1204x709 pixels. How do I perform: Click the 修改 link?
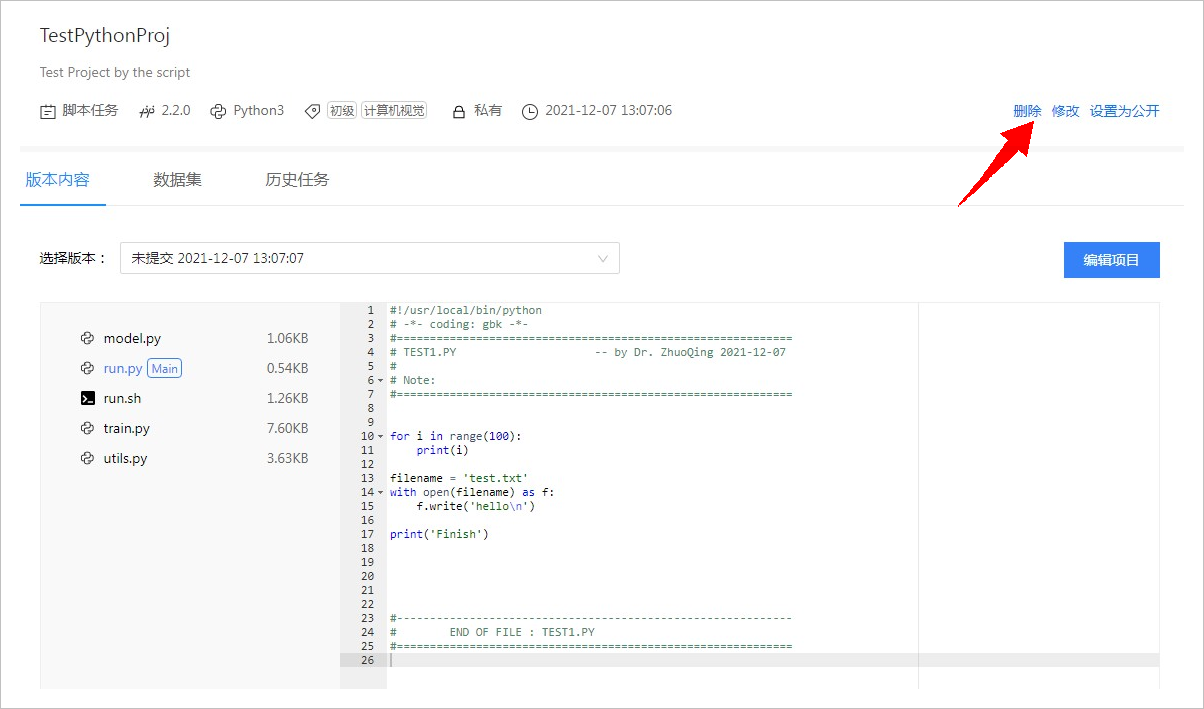tap(1065, 111)
